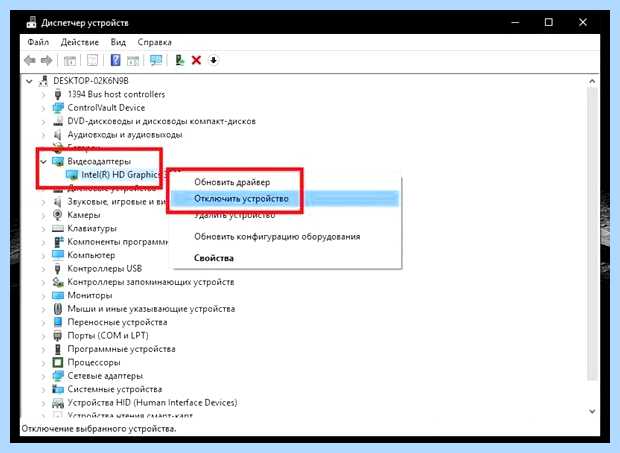Open the Файл menu

click(x=38, y=42)
